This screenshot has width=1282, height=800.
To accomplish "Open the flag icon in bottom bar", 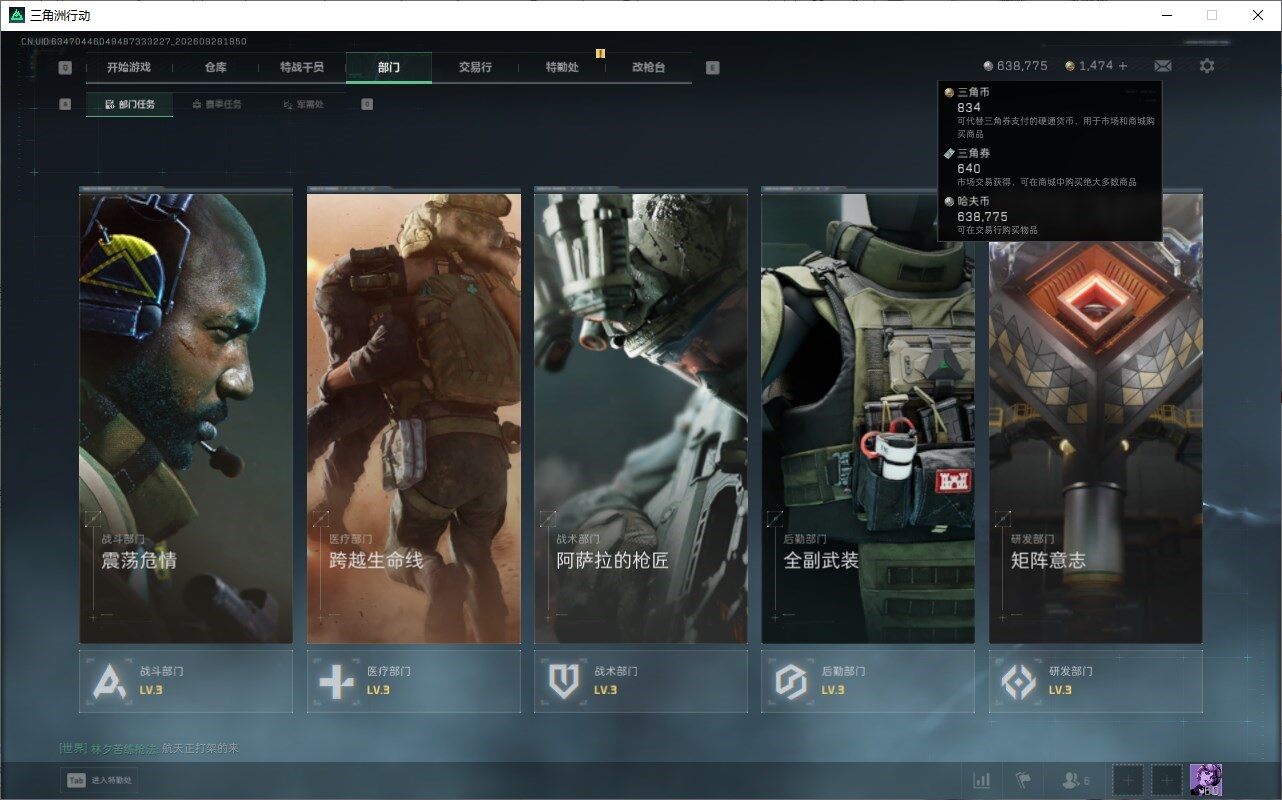I will [1023, 780].
